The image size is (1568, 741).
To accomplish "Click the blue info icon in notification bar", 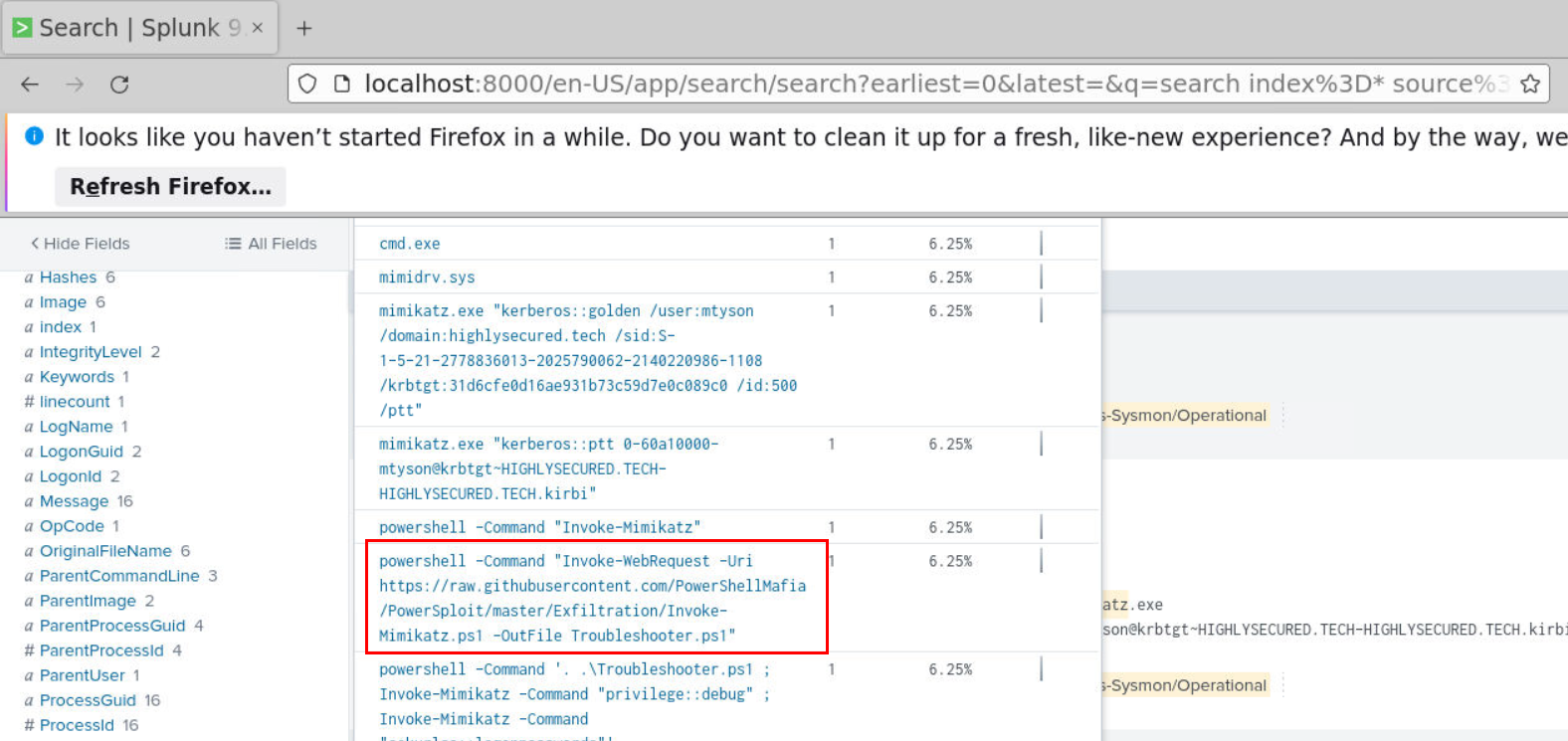I will [34, 136].
